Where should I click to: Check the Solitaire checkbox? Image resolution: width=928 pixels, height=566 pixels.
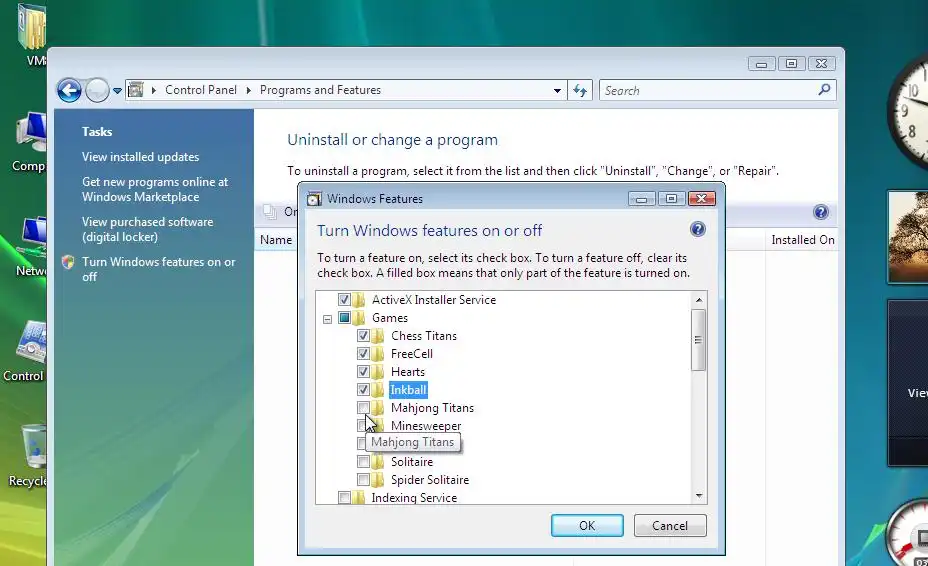coord(363,462)
